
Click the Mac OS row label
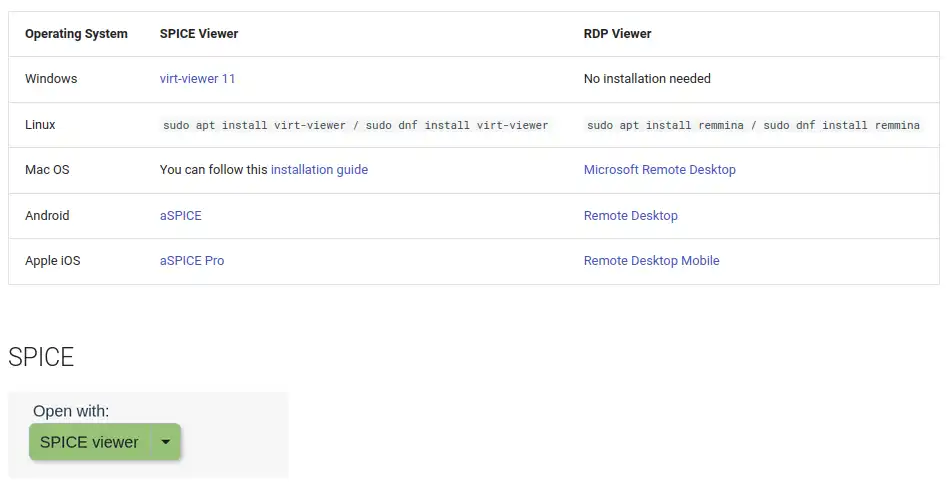click(x=47, y=170)
